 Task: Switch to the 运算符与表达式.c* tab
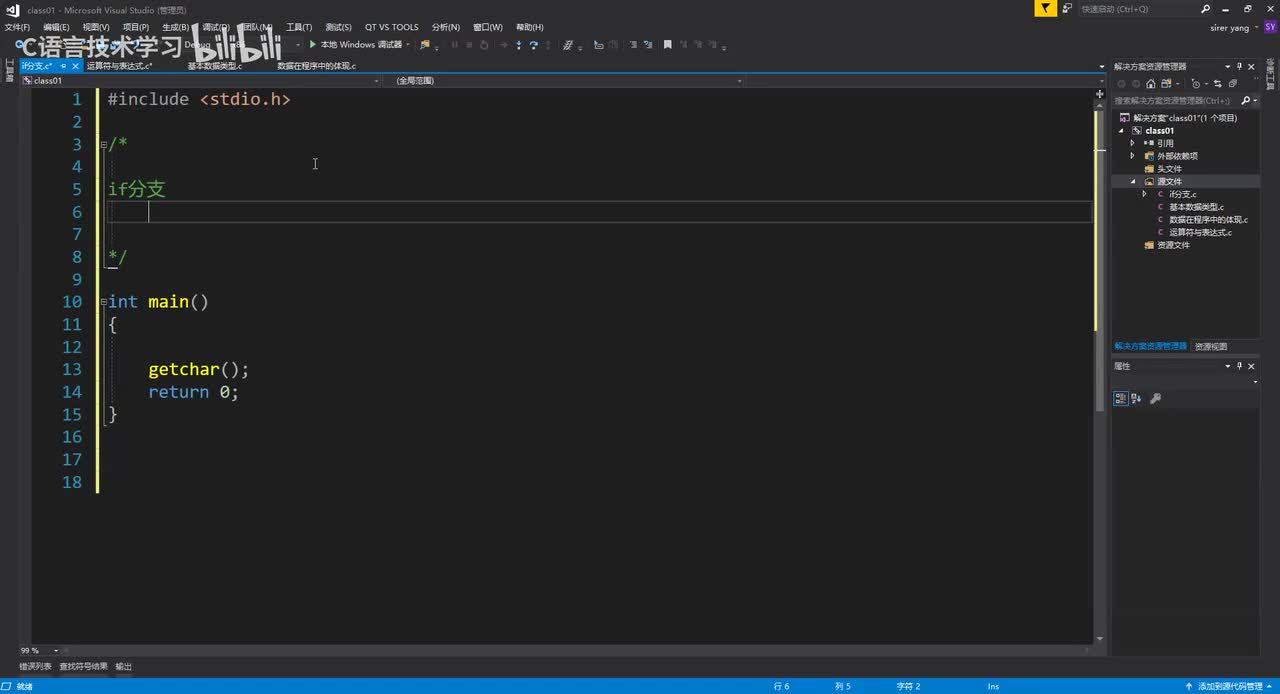click(119, 66)
